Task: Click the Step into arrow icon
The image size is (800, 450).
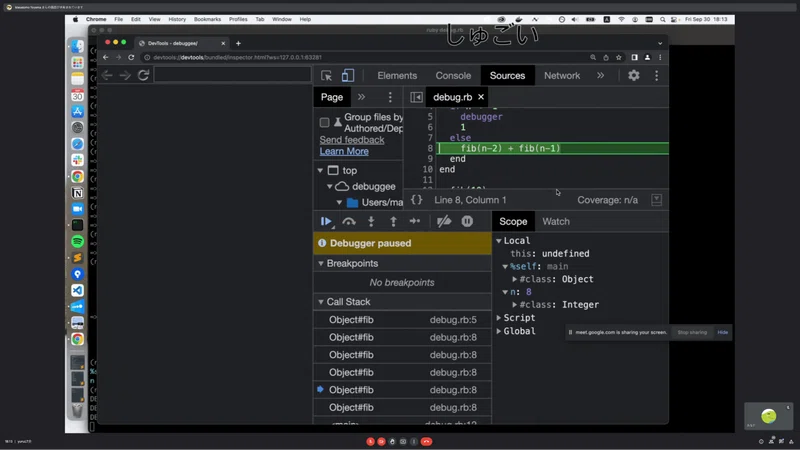Action: (371, 221)
